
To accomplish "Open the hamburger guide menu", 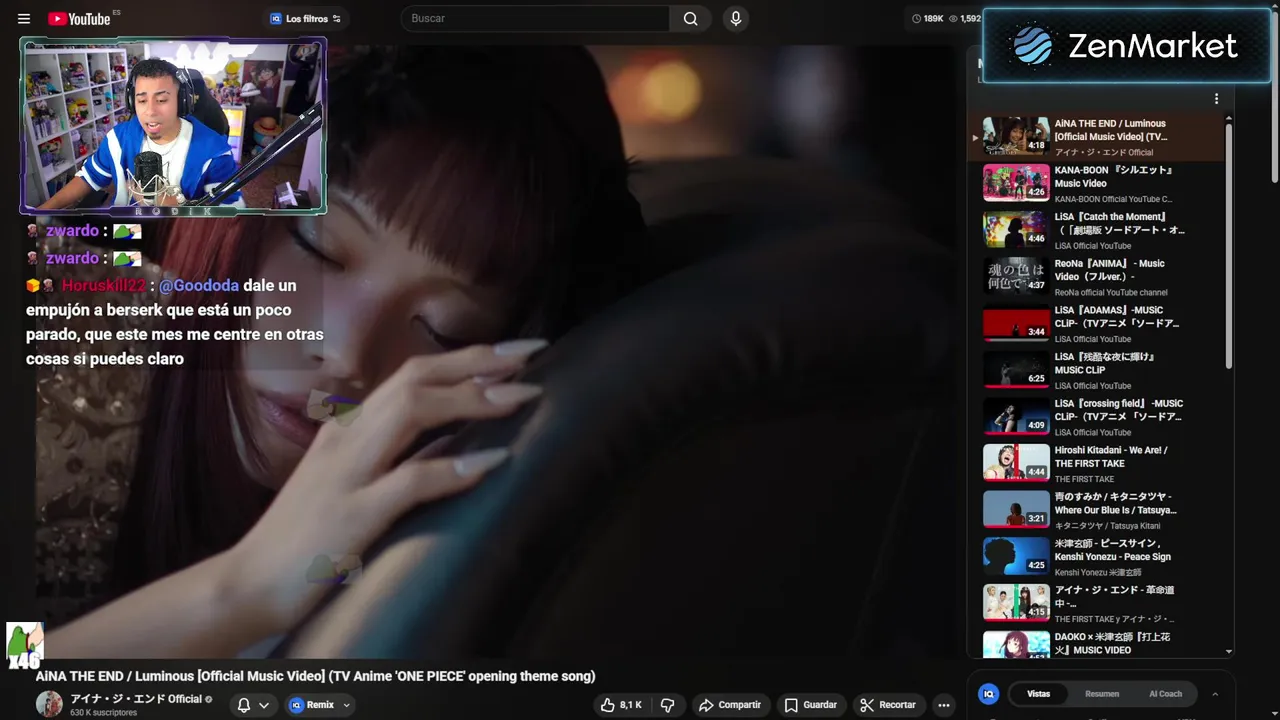I will pos(24,19).
